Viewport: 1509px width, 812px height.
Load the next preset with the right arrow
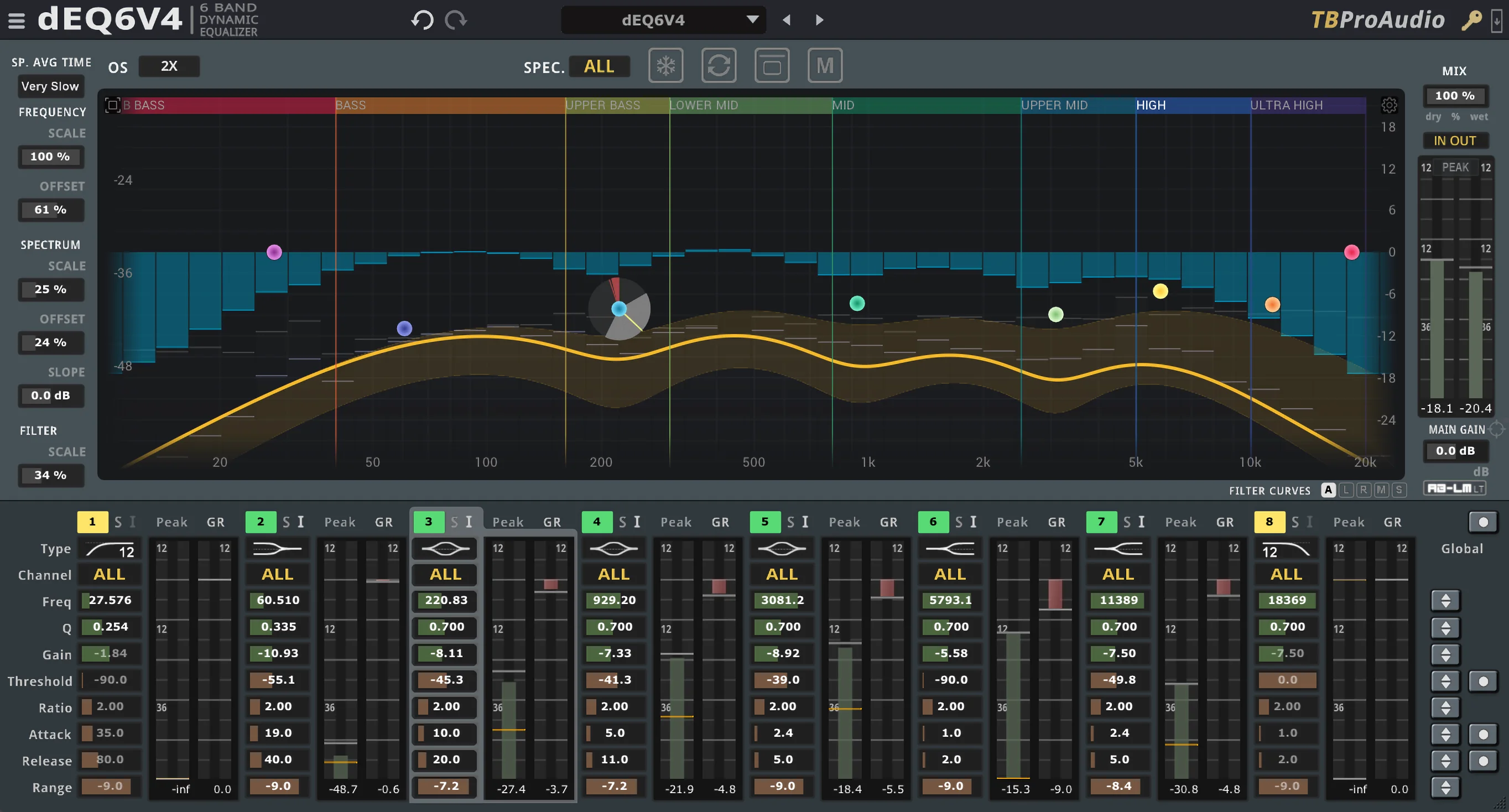click(x=818, y=19)
